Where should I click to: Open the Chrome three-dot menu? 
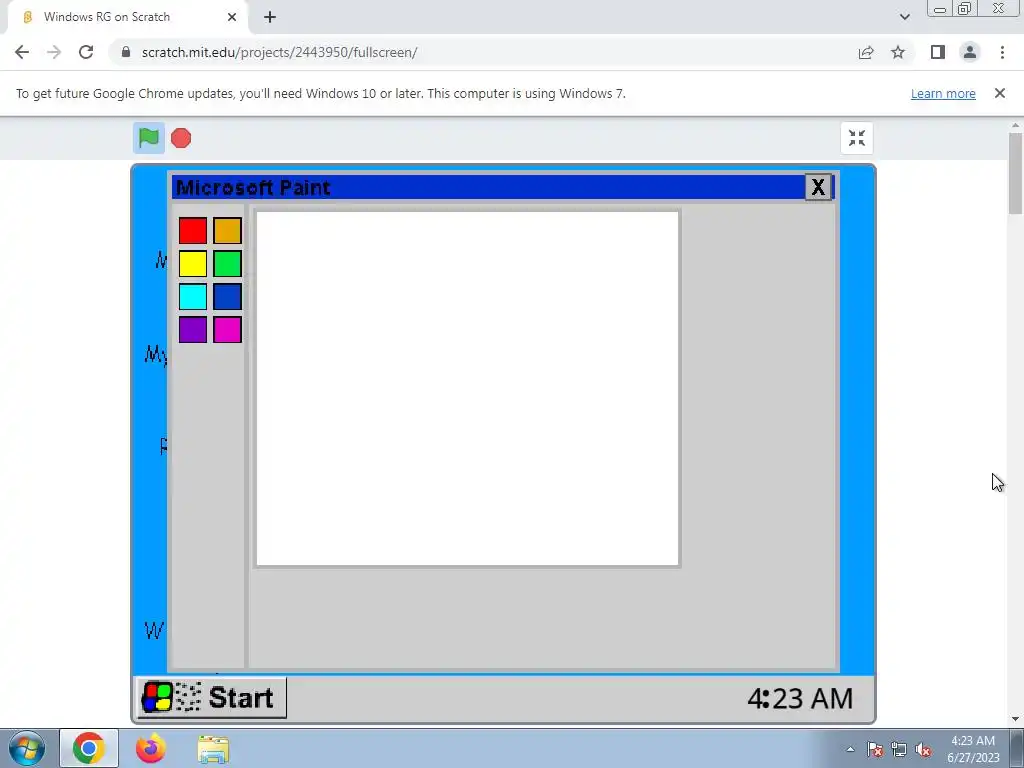[1002, 52]
